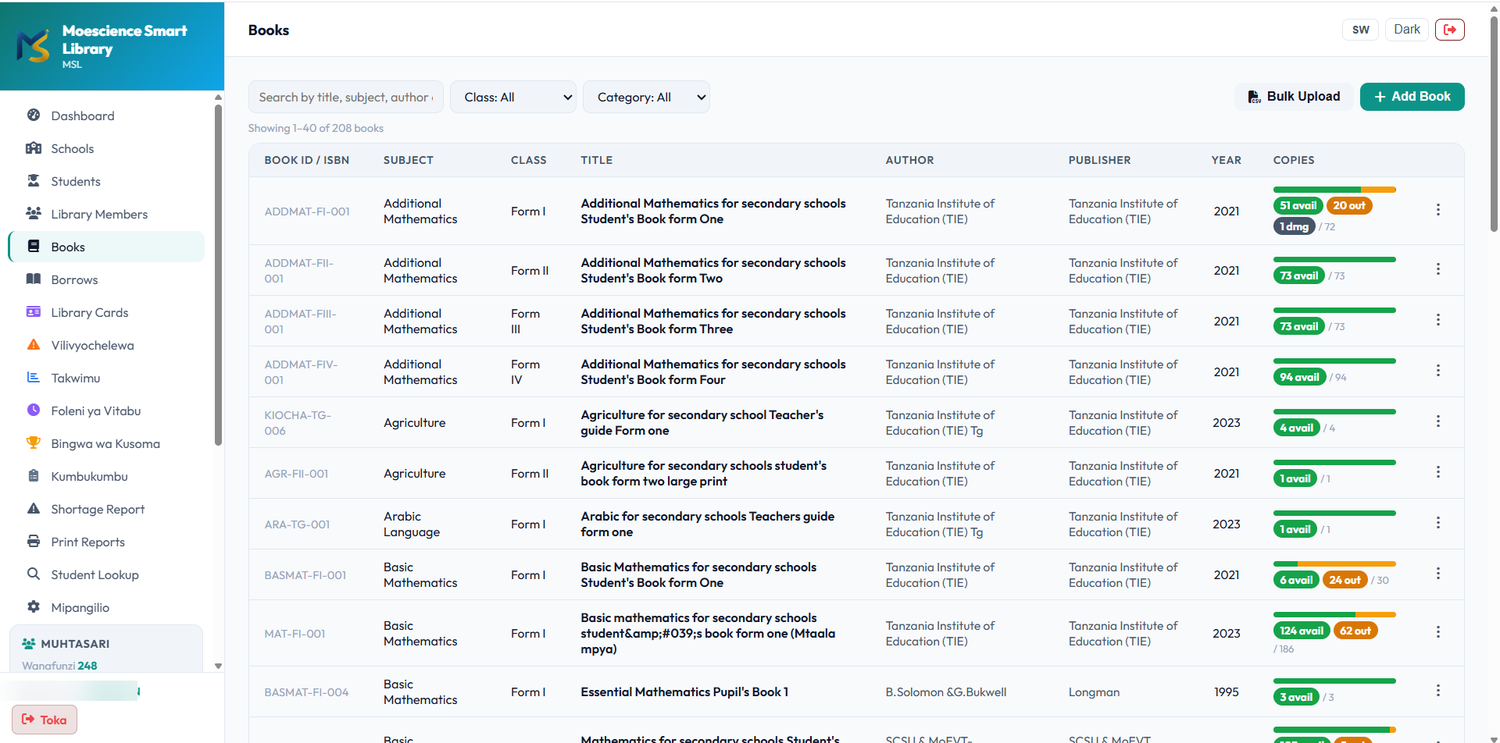Open row actions for KIOCHA-TG-006

pos(1438,422)
